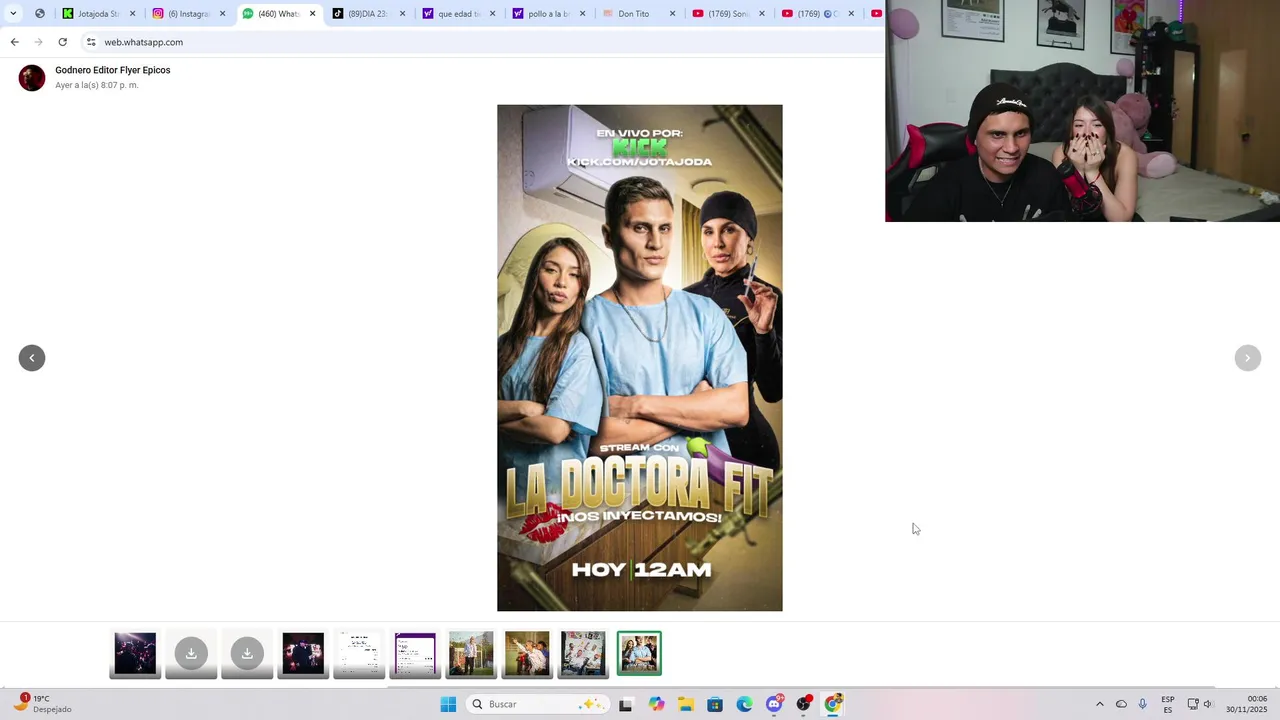Show hidden system tray icons chevron
Image resolution: width=1280 pixels, height=720 pixels.
pos(1100,704)
